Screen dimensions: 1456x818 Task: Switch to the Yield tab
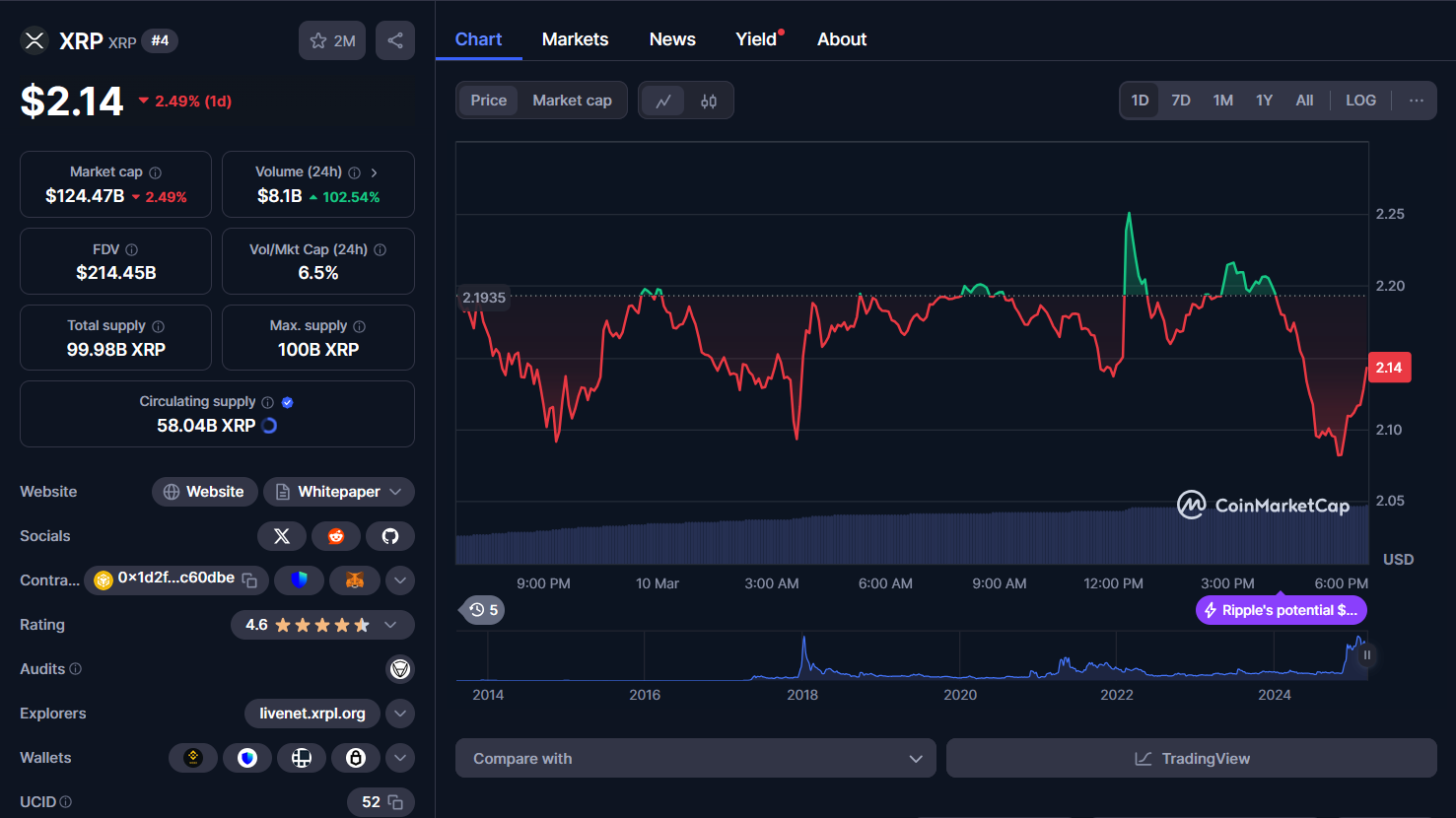tap(756, 39)
